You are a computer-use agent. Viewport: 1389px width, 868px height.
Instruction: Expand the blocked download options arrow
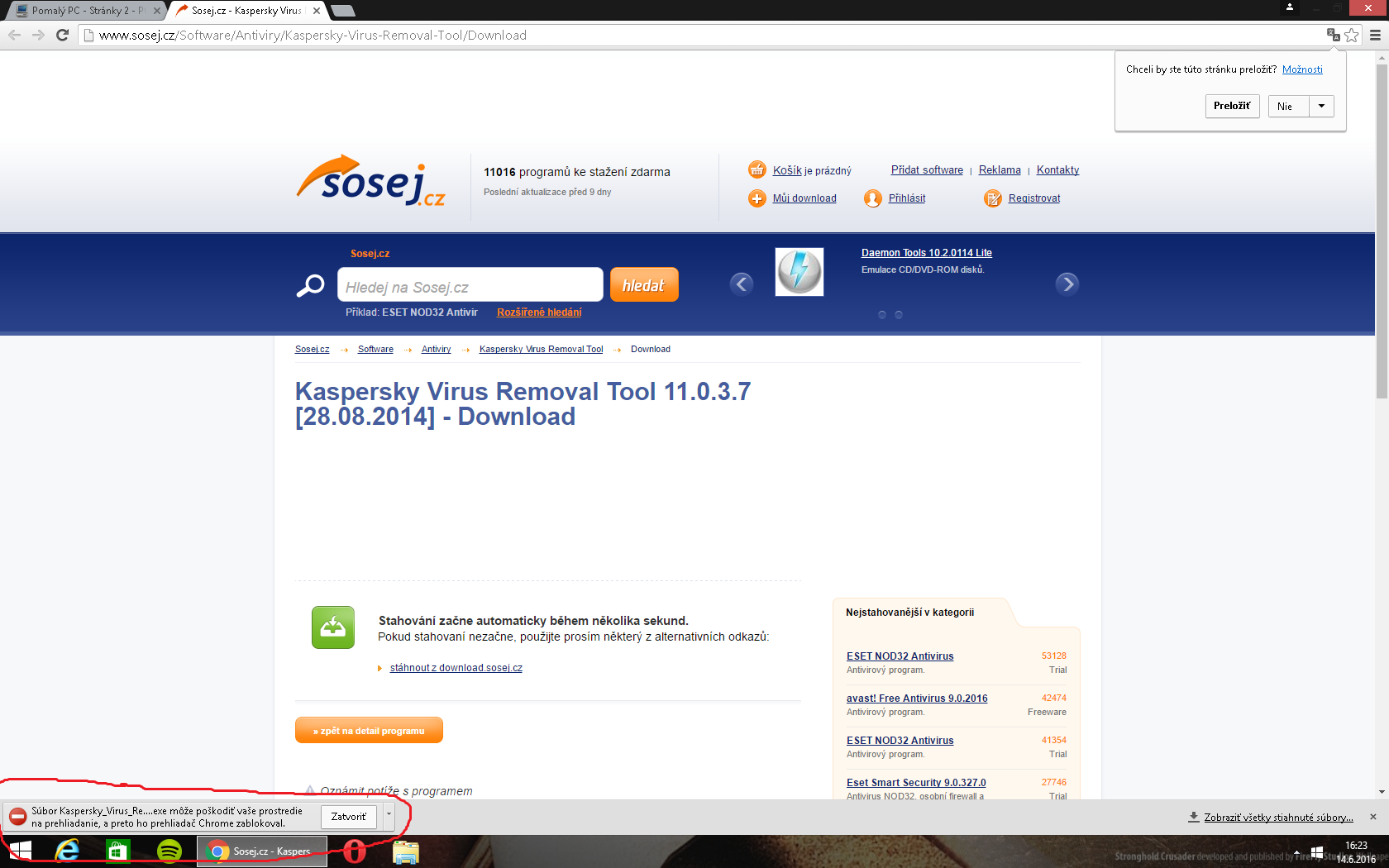point(389,816)
